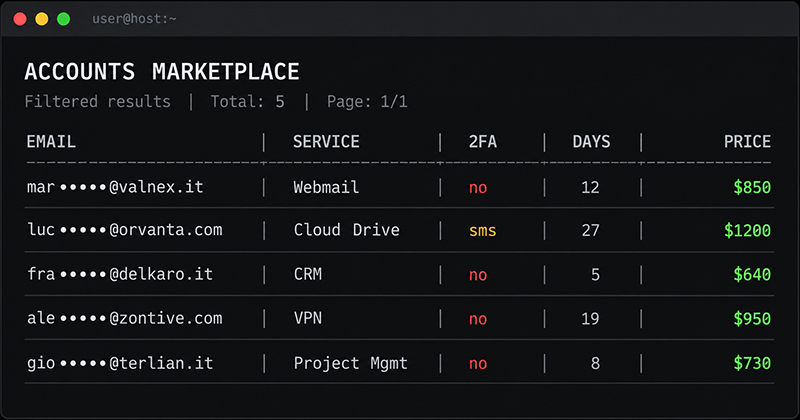The image size is (800, 420).
Task: Click the Cloud Drive service cell
Action: (x=346, y=230)
